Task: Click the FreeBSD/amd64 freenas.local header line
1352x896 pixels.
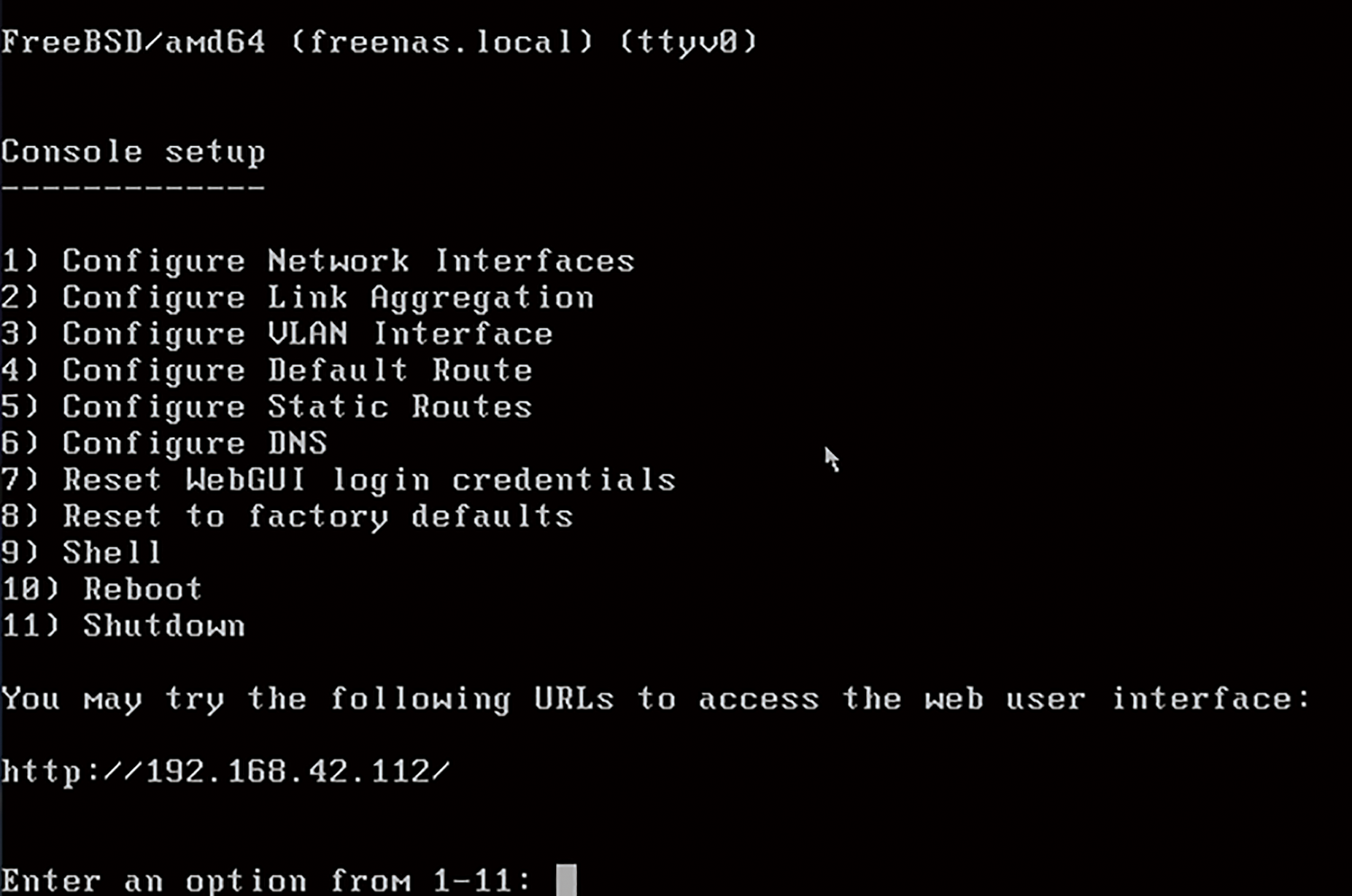Action: click(379, 42)
